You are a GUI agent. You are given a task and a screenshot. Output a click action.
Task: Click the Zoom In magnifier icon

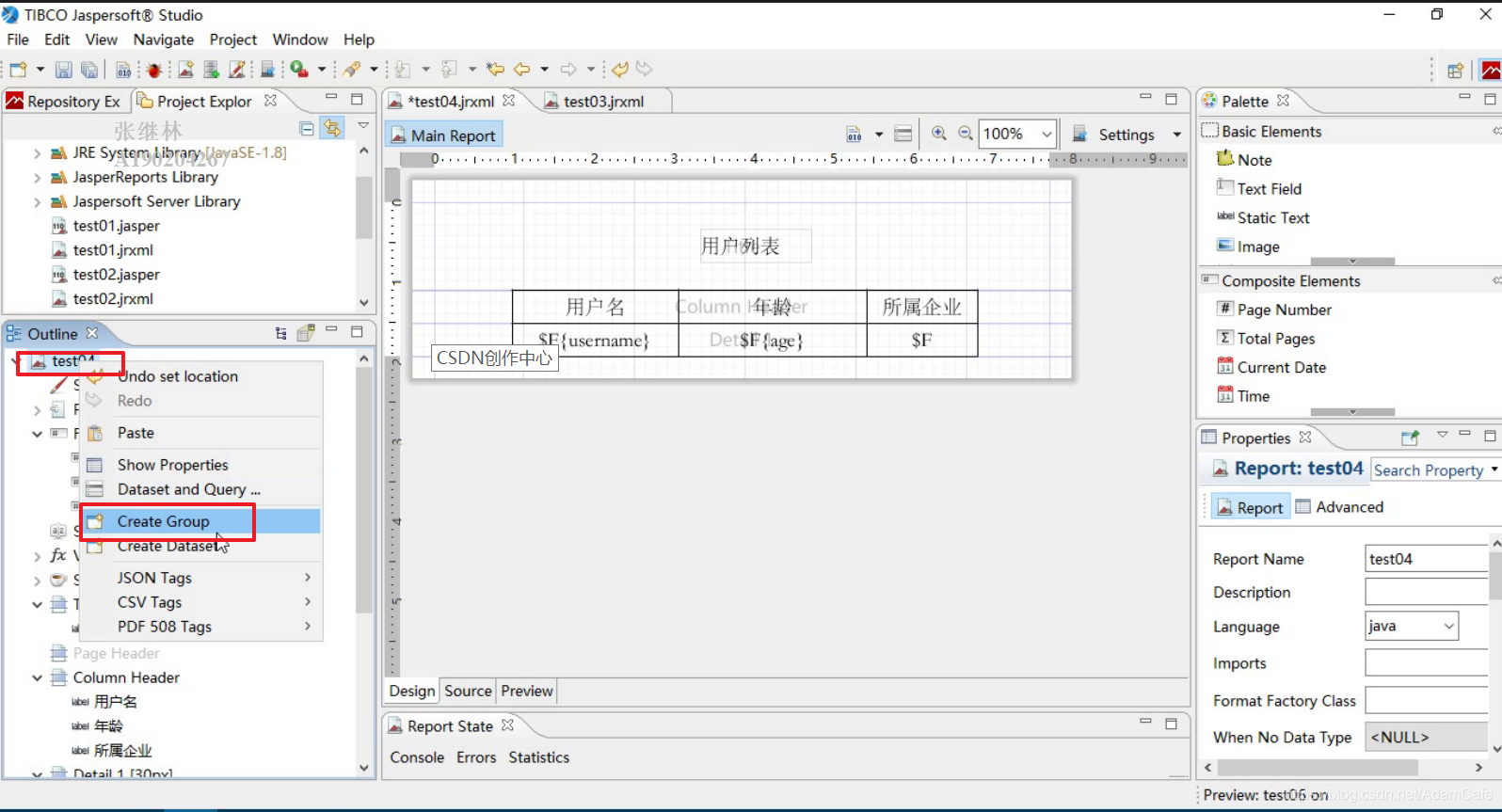click(x=938, y=134)
